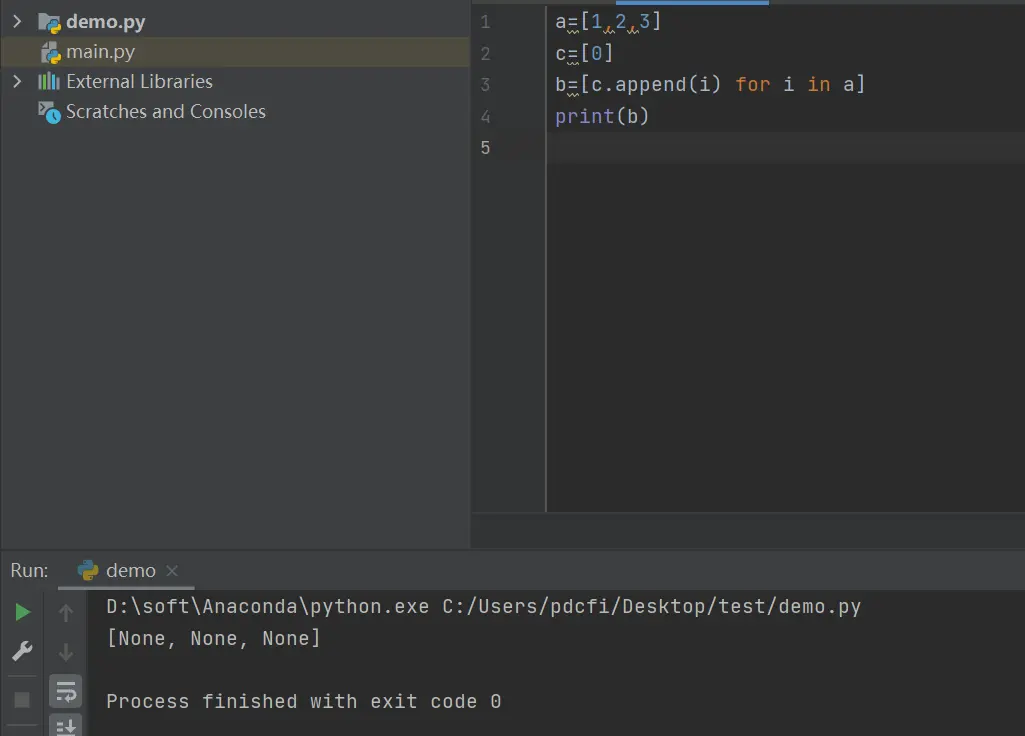The image size is (1025, 736).
Task: Click the down arrow in Run panel
Action: point(65,652)
